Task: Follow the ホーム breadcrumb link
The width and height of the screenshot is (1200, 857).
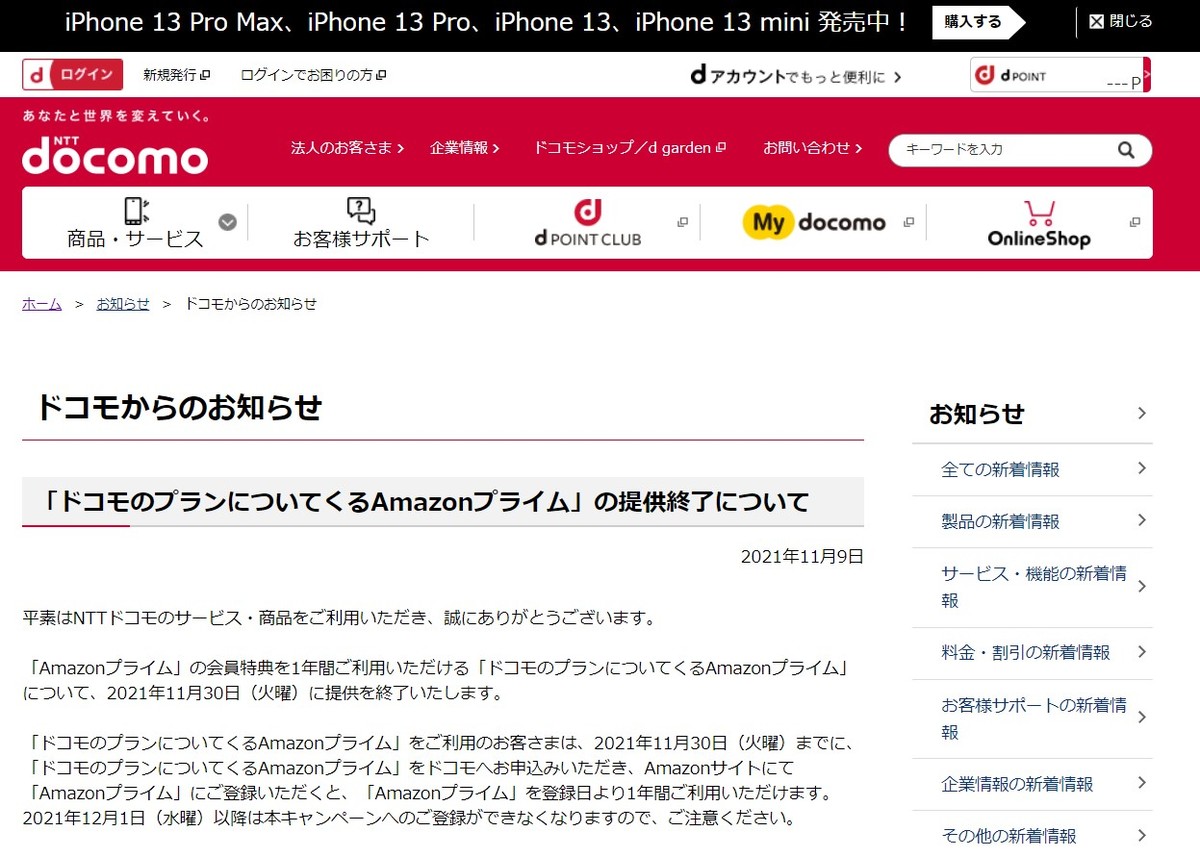Action: click(x=42, y=304)
